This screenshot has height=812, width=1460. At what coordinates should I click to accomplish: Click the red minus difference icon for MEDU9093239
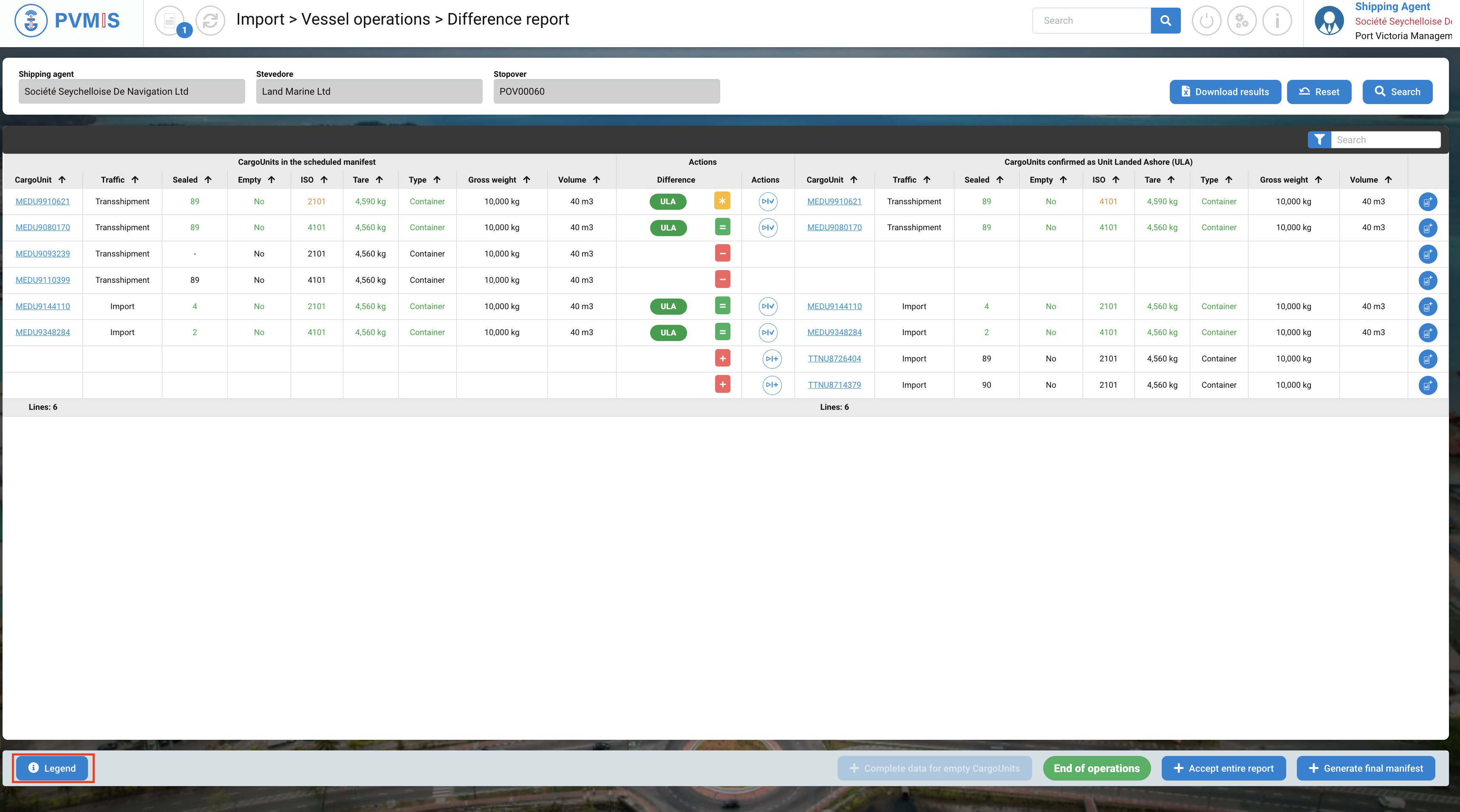(x=722, y=253)
